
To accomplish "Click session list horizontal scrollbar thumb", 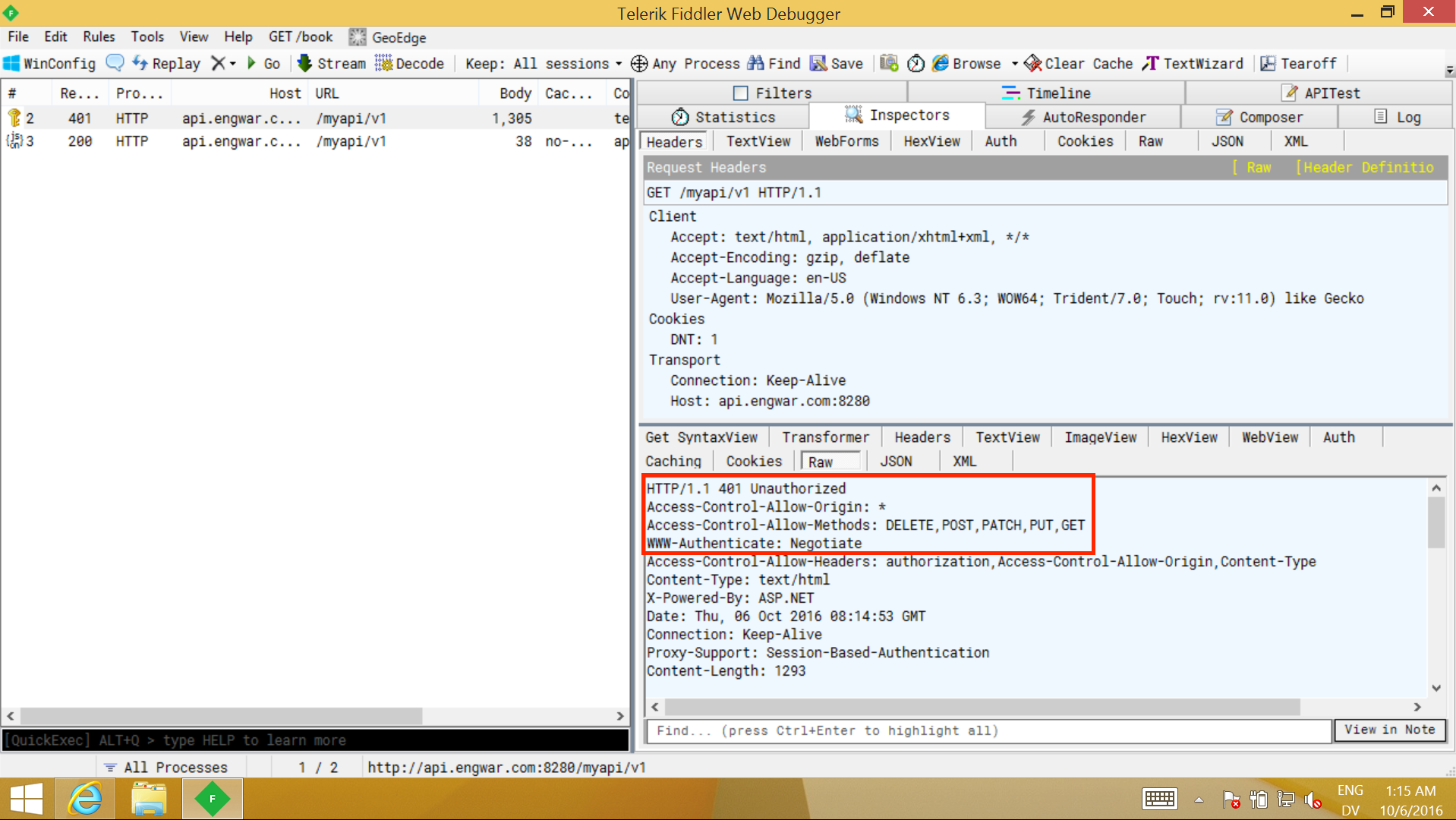I will pyautogui.click(x=221, y=716).
